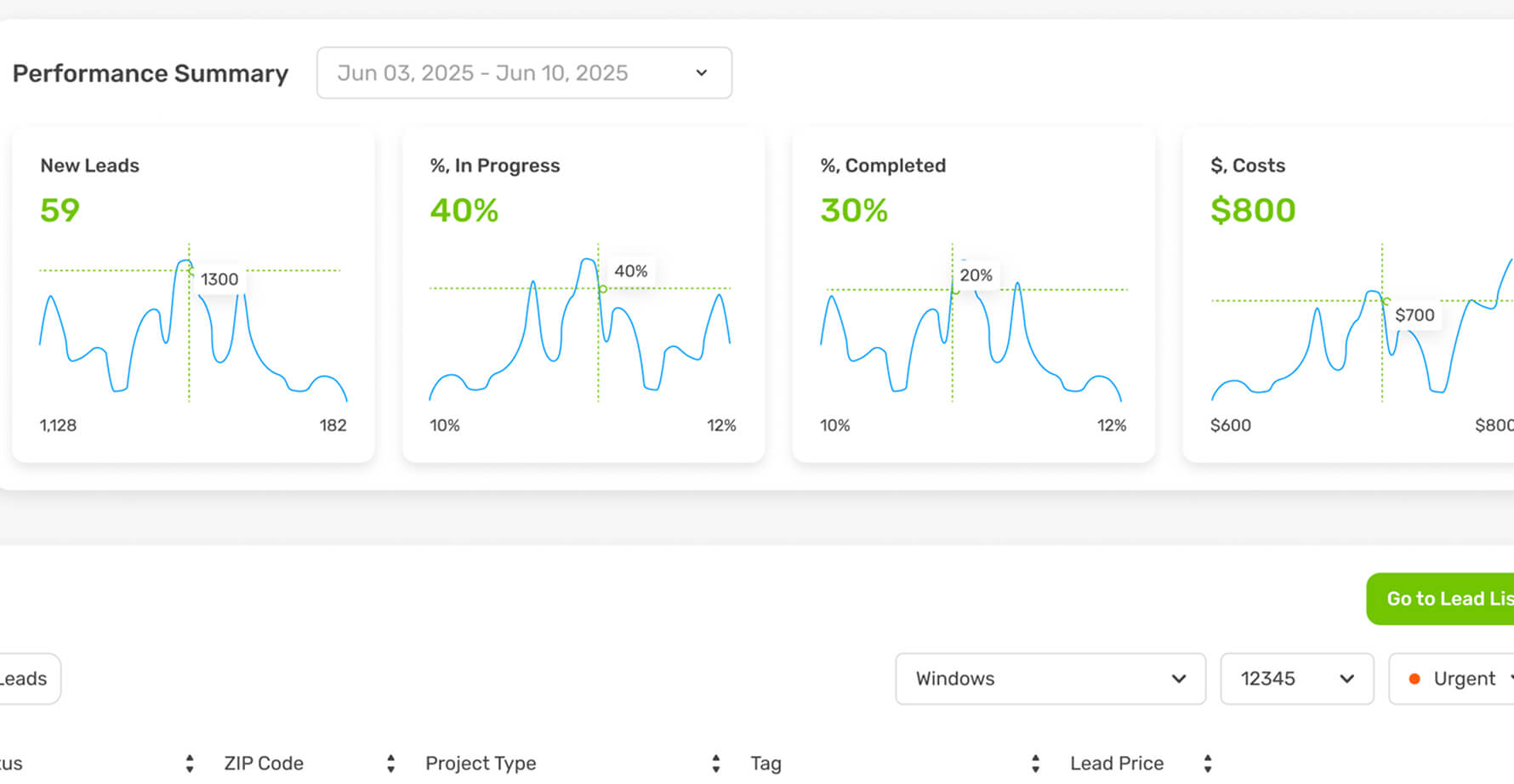Sort by Project Type column arrows
Viewport: 1514px width, 784px height.
716,764
